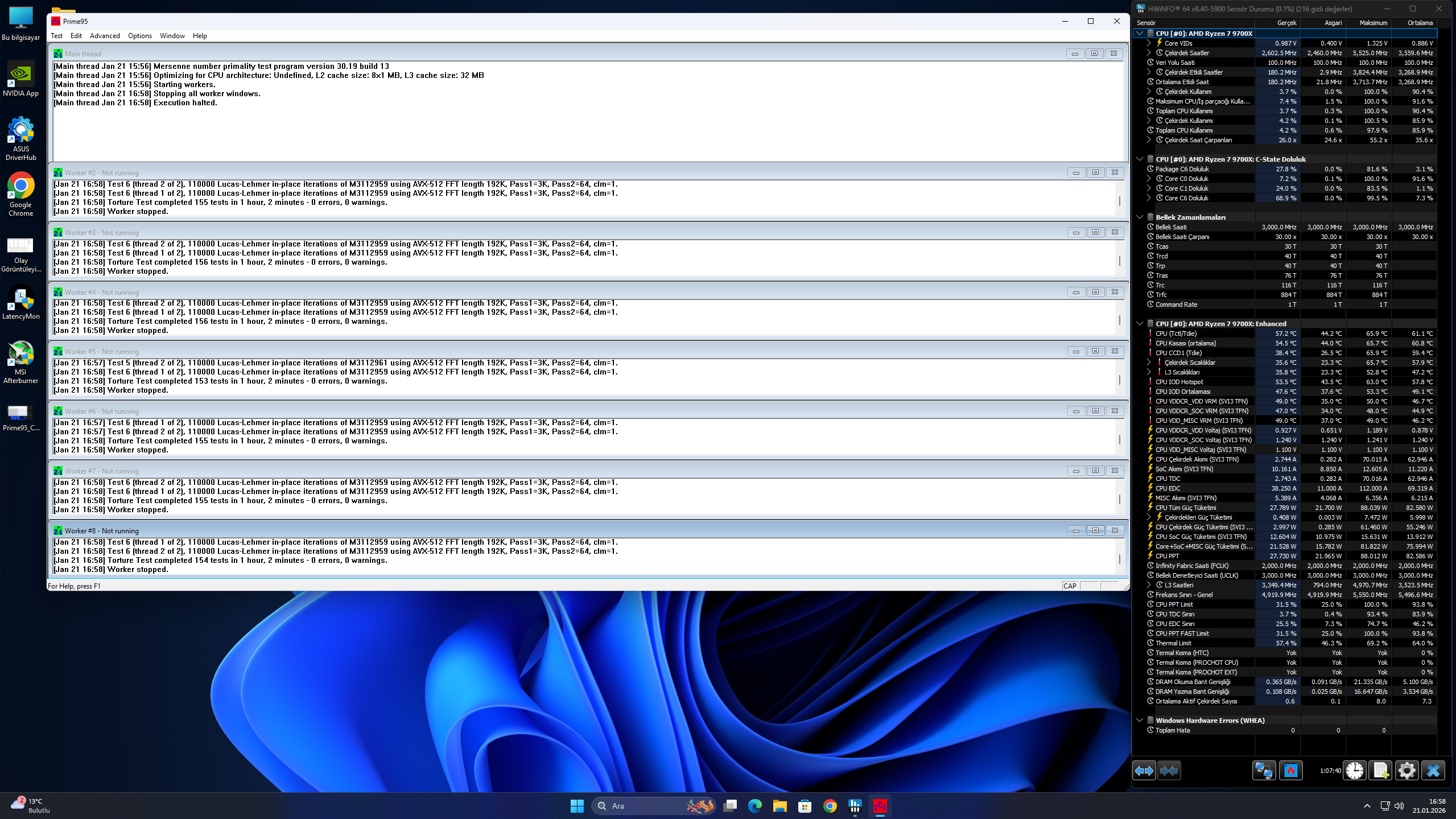Open HWiNFO sensor settings gear button
This screenshot has width=1456, height=819.
point(1407,771)
